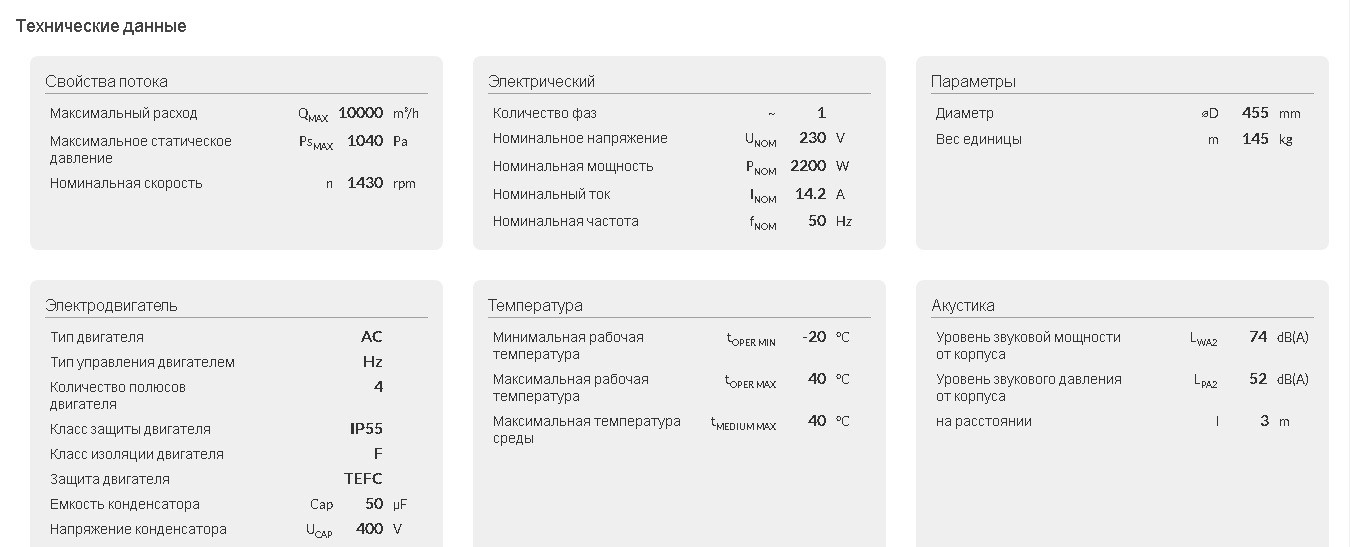Select the 'Параметры' card title
1350x547 pixels.
pos(973,82)
